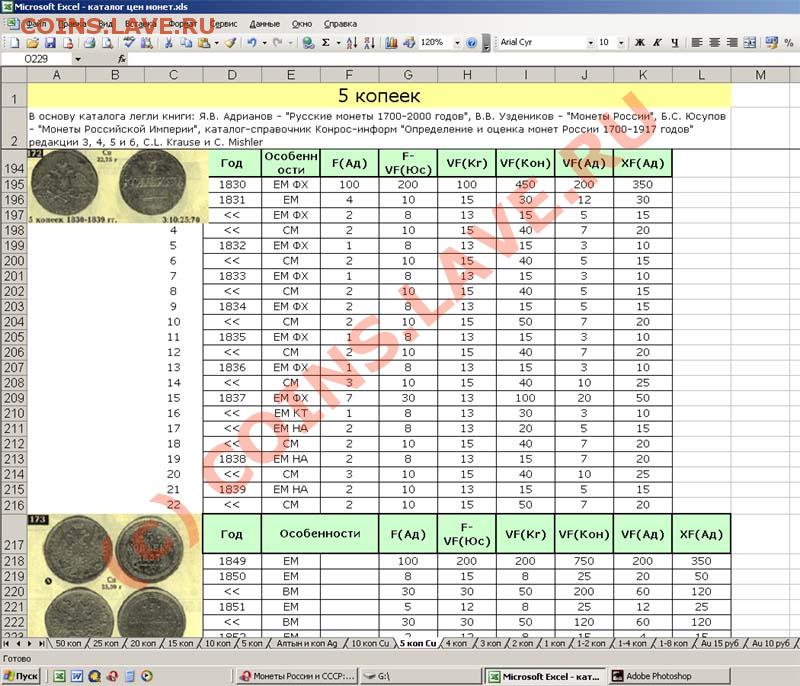
Task: Open the Chart Wizard icon
Action: [391, 43]
